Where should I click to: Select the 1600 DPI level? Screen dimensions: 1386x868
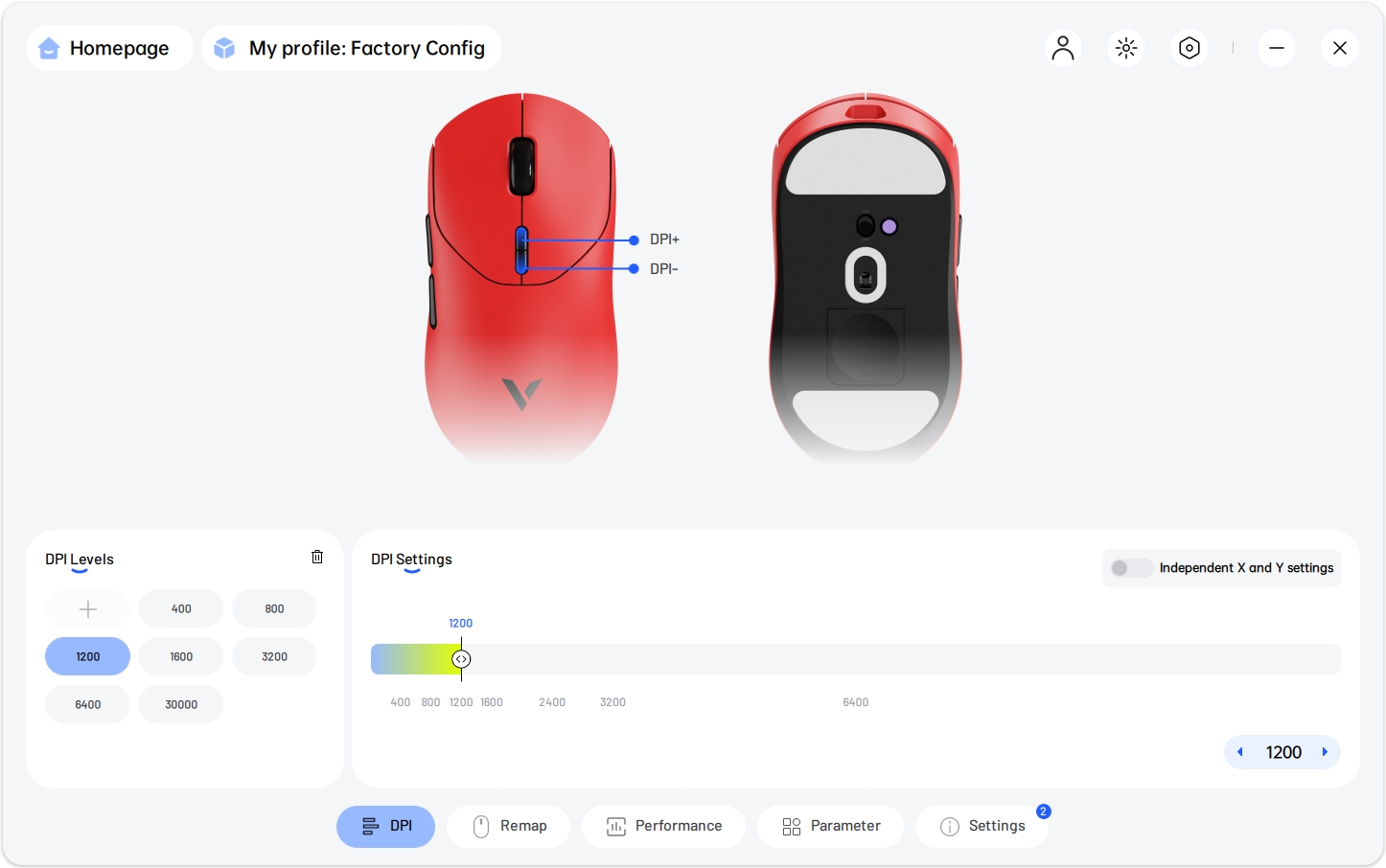181,657
